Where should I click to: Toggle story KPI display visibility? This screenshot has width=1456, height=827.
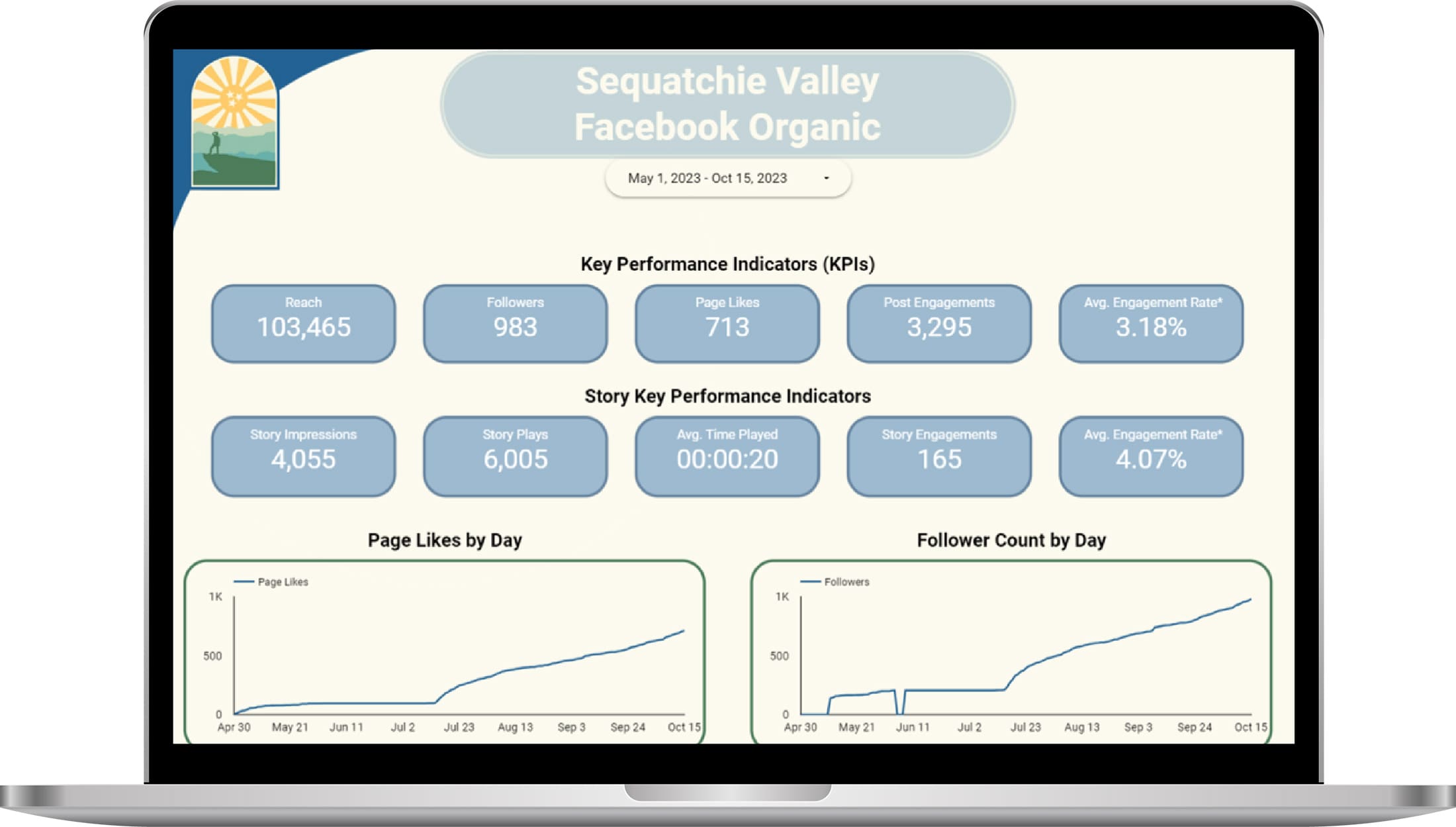pyautogui.click(x=727, y=395)
